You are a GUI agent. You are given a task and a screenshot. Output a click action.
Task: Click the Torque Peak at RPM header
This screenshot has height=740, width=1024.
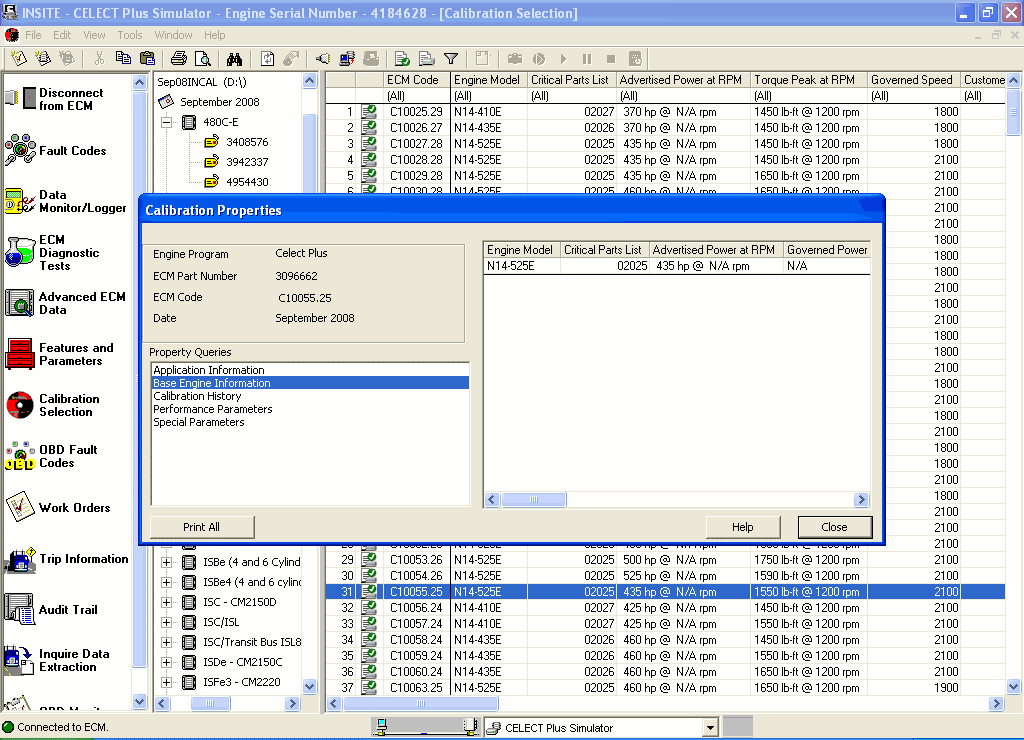(x=808, y=80)
